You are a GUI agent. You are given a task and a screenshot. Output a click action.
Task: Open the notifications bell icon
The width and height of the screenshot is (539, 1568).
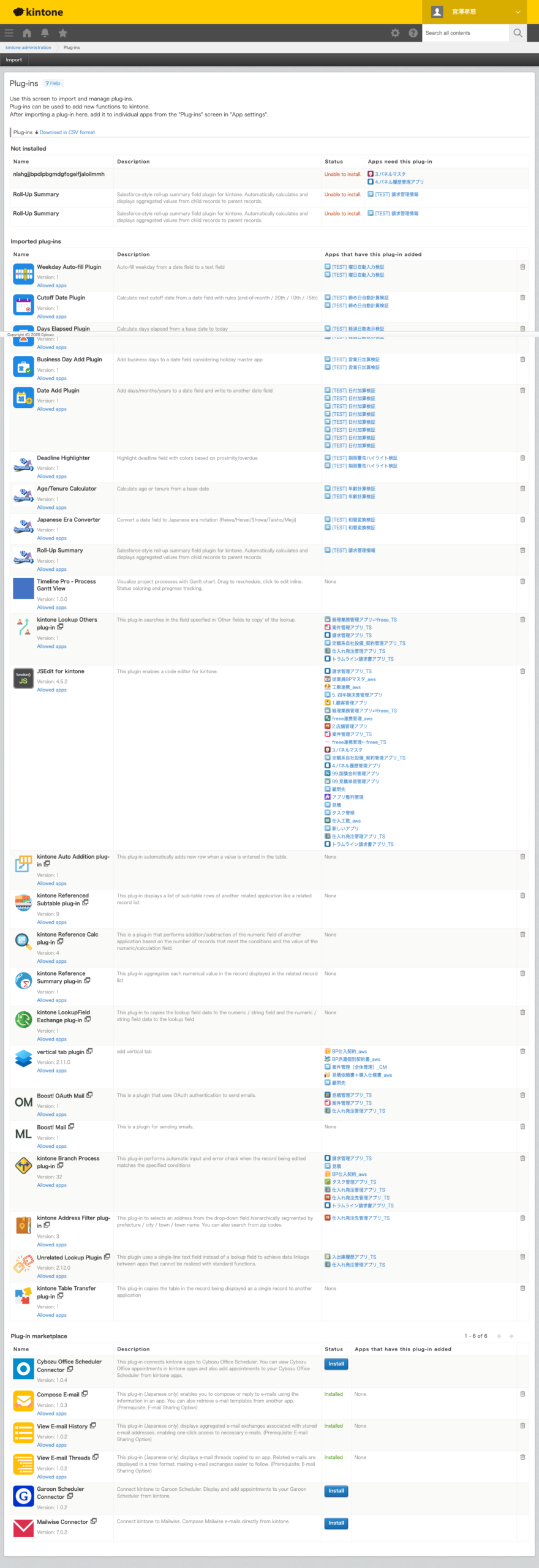tap(45, 33)
